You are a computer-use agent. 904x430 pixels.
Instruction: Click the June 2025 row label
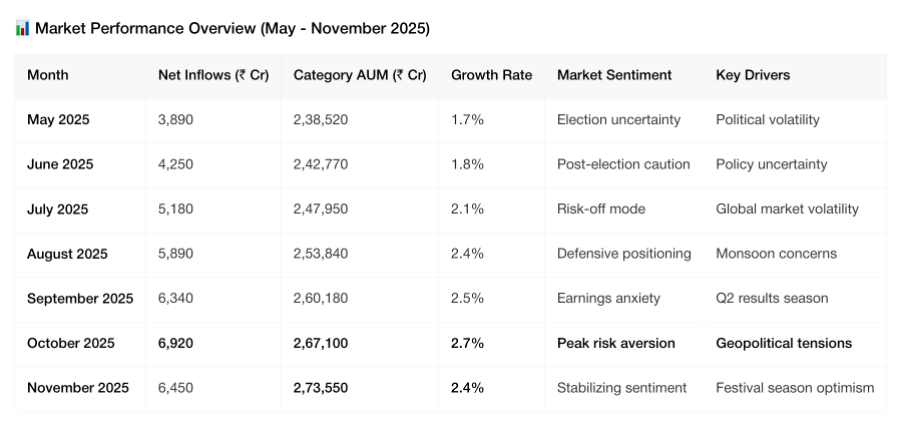(59, 165)
